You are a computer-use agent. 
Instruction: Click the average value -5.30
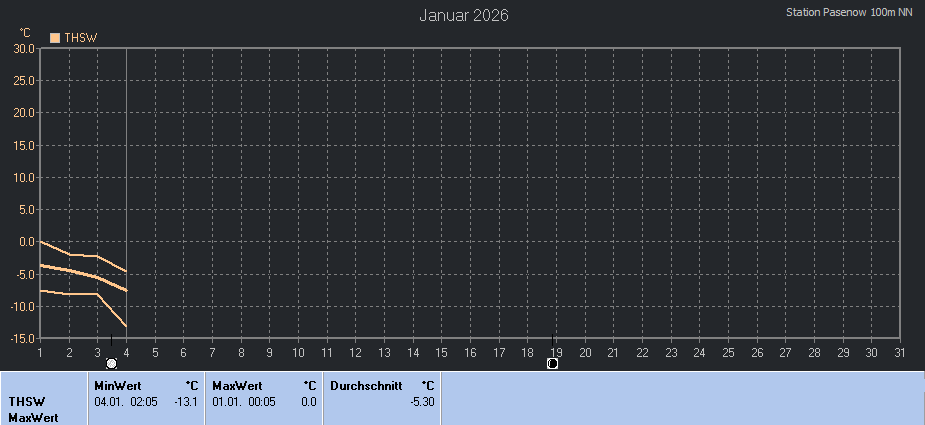tap(422, 401)
